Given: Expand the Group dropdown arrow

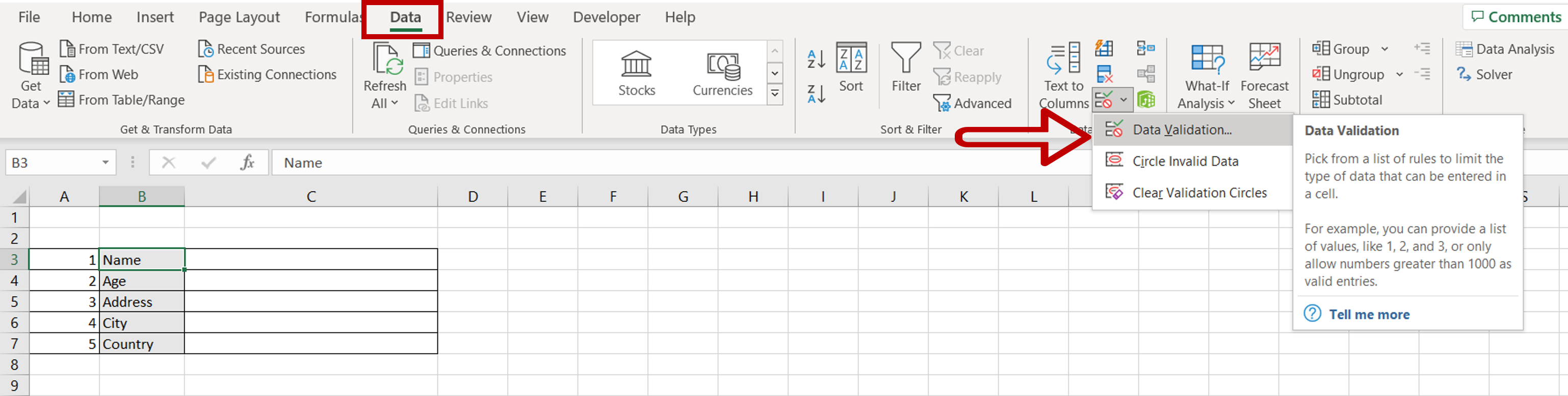Looking at the screenshot, I should (x=1385, y=48).
